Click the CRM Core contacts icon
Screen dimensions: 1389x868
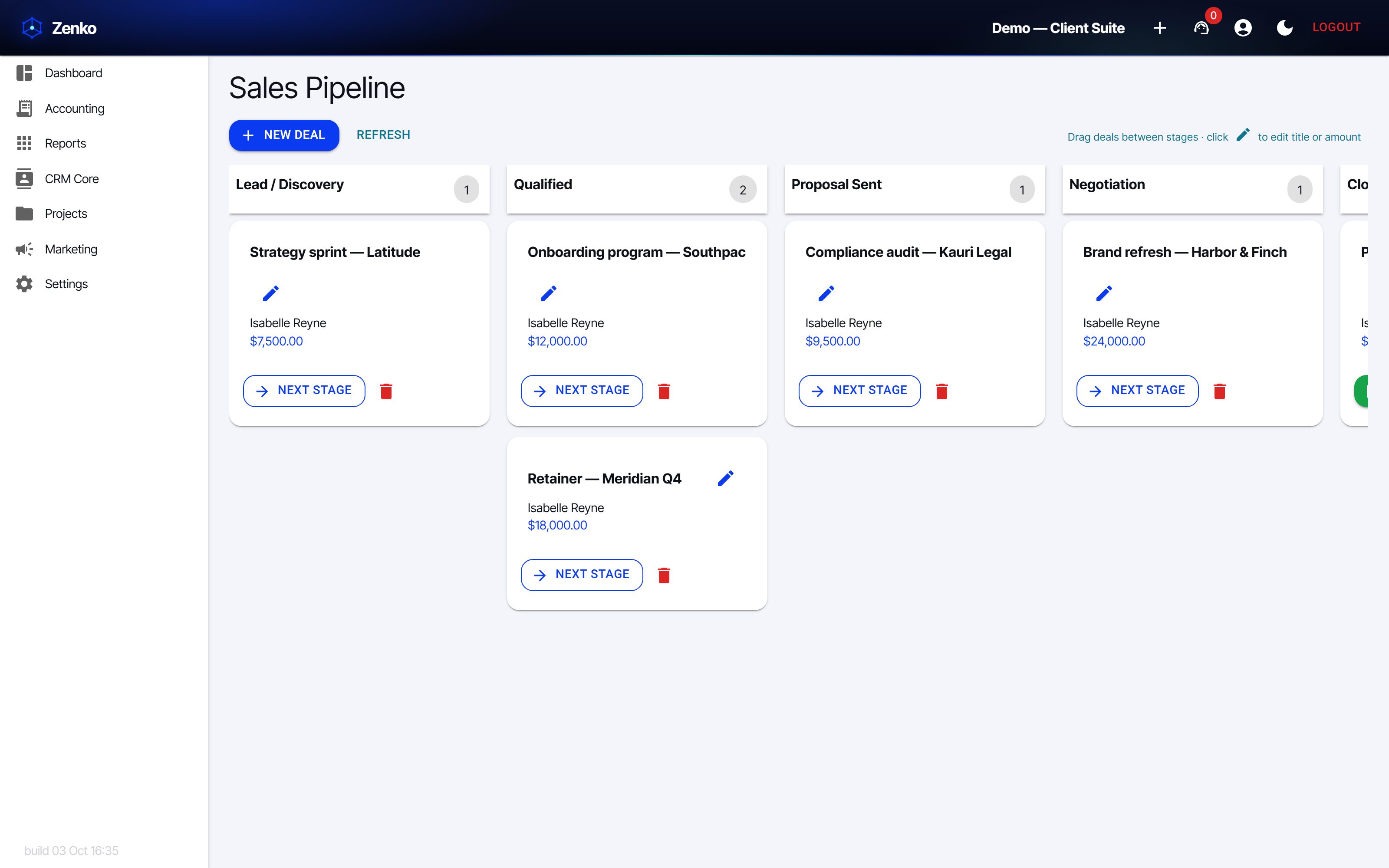pos(24,178)
